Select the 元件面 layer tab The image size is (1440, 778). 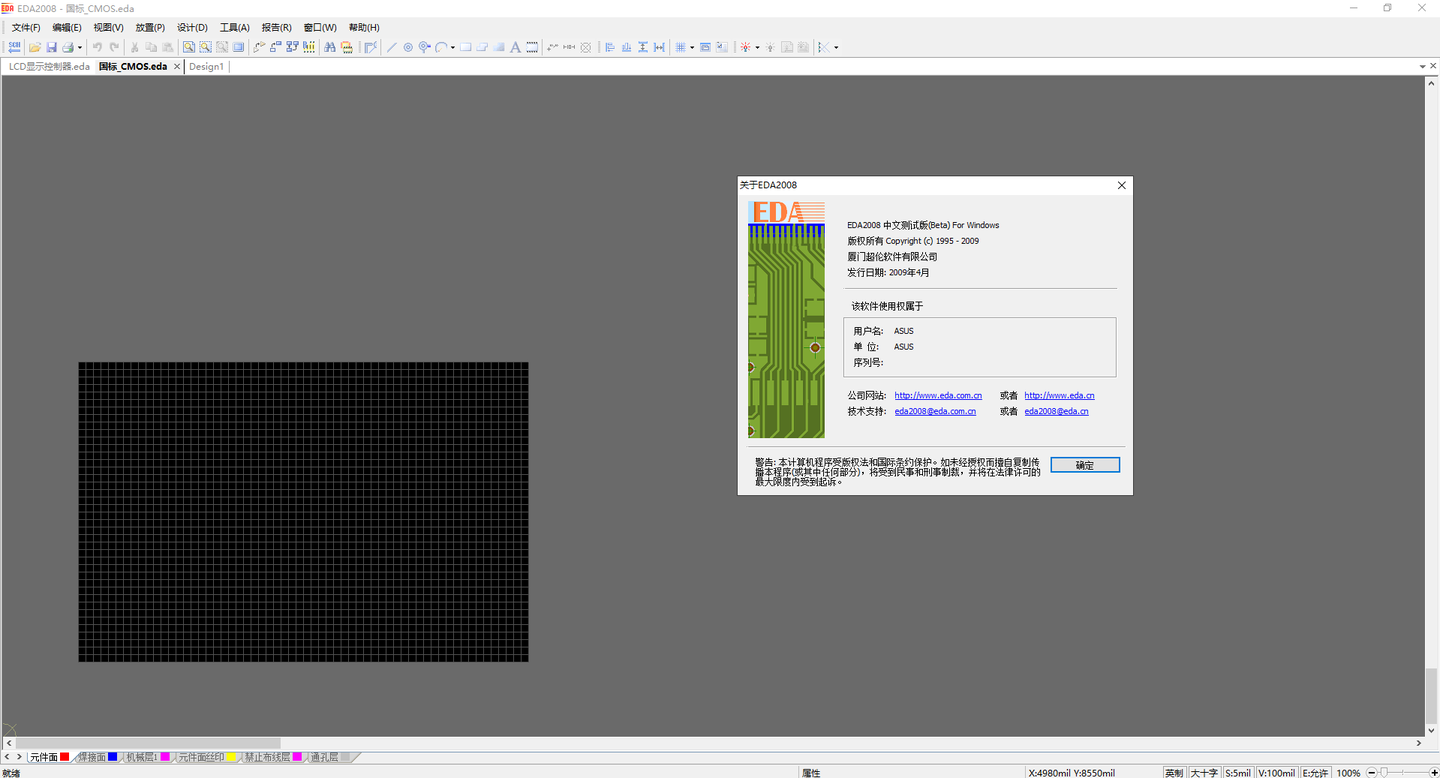click(49, 758)
